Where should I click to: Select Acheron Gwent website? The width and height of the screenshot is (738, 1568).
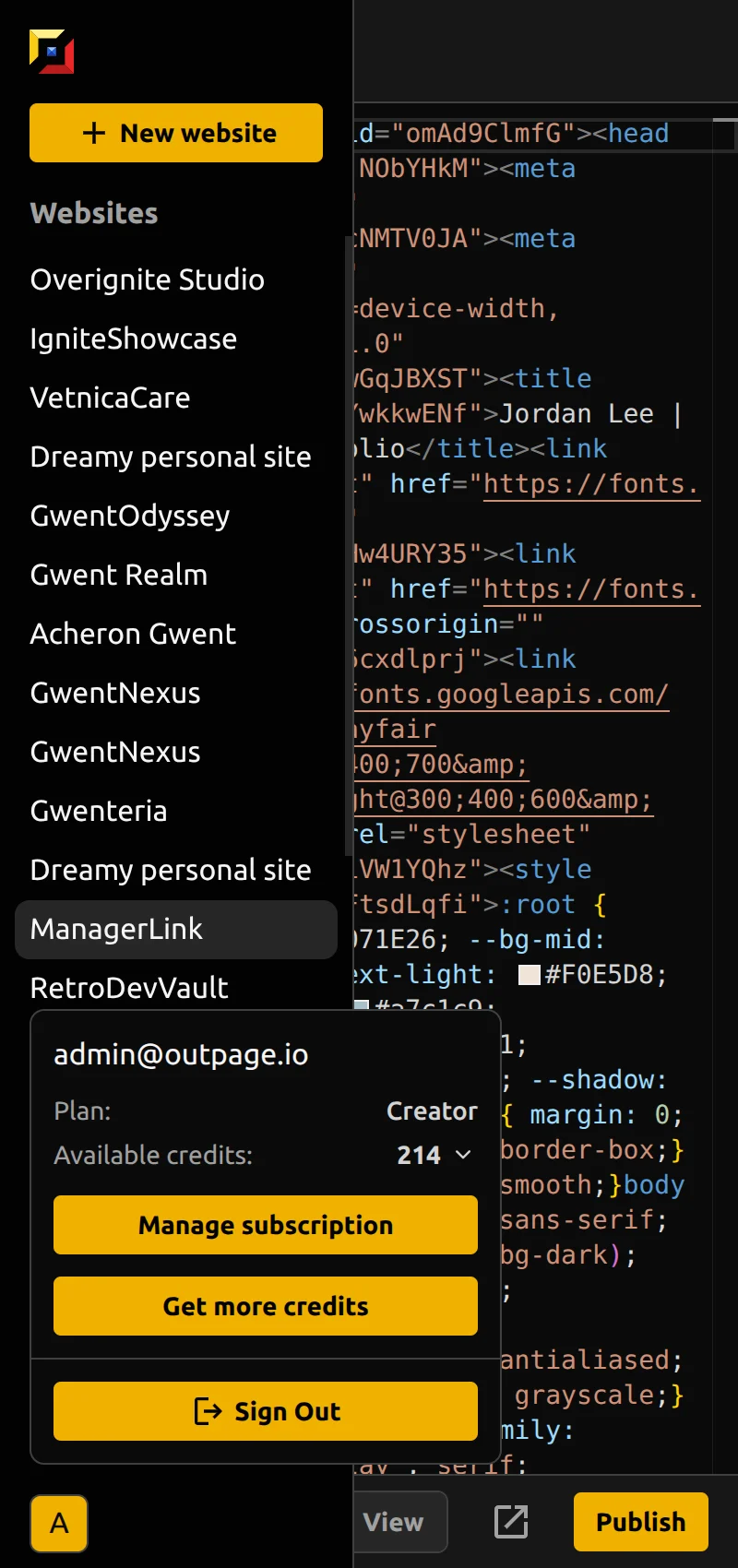[134, 634]
